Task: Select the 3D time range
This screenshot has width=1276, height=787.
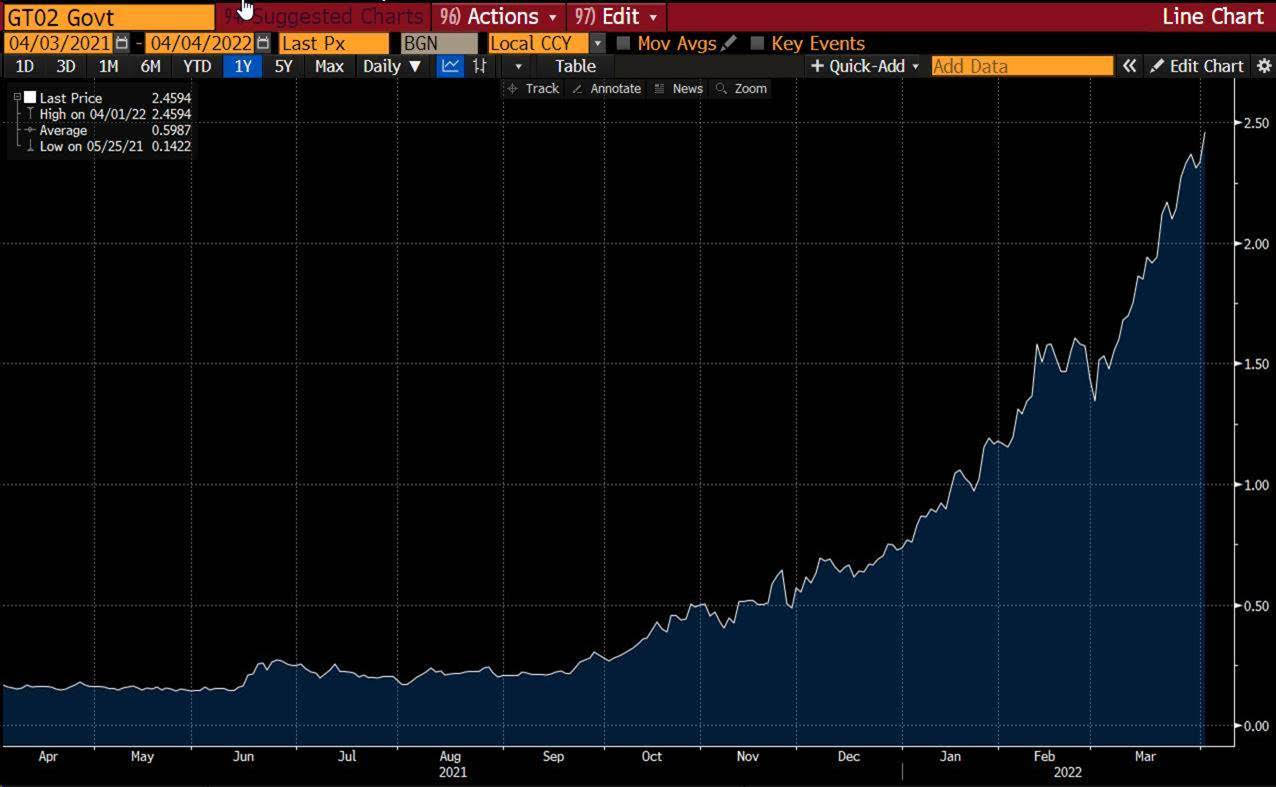Action: (x=66, y=66)
